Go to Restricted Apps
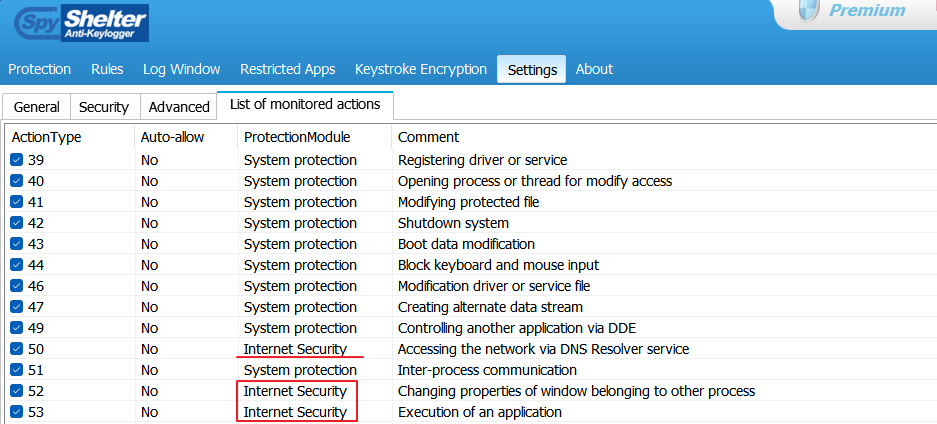The height and width of the screenshot is (424, 937). [287, 69]
